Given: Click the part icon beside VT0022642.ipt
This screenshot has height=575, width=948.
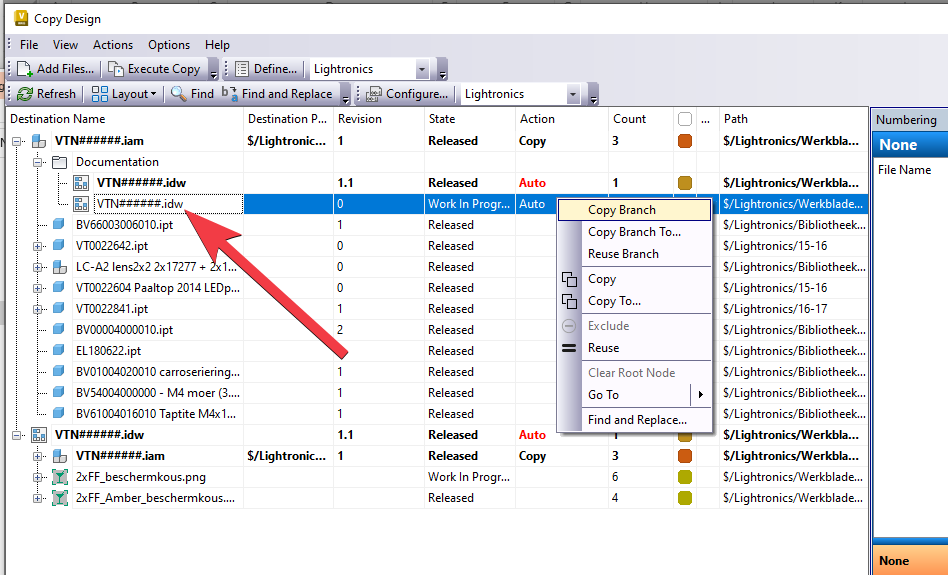Looking at the screenshot, I should coord(59,245).
